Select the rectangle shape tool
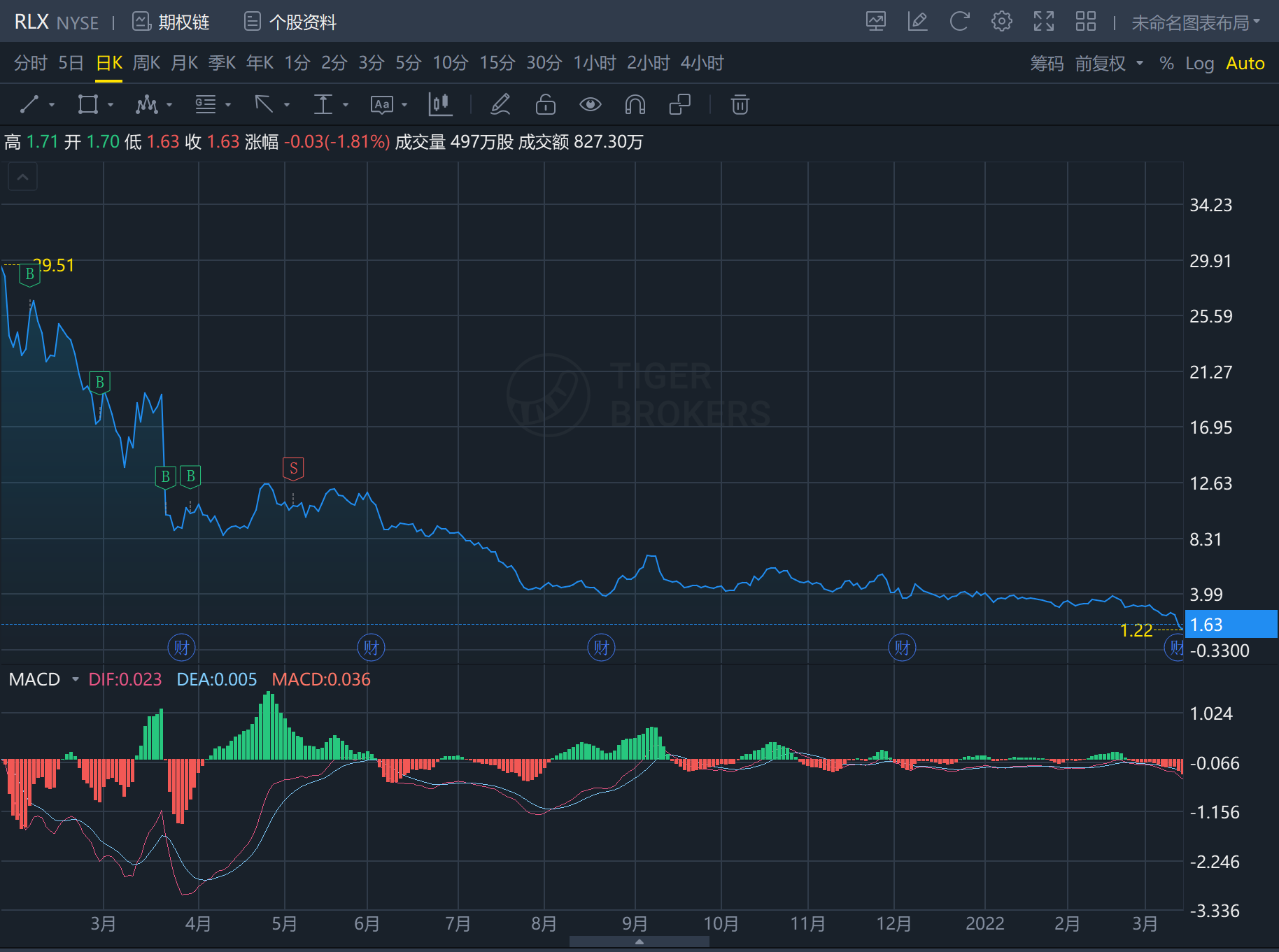Image resolution: width=1279 pixels, height=952 pixels. (x=88, y=105)
